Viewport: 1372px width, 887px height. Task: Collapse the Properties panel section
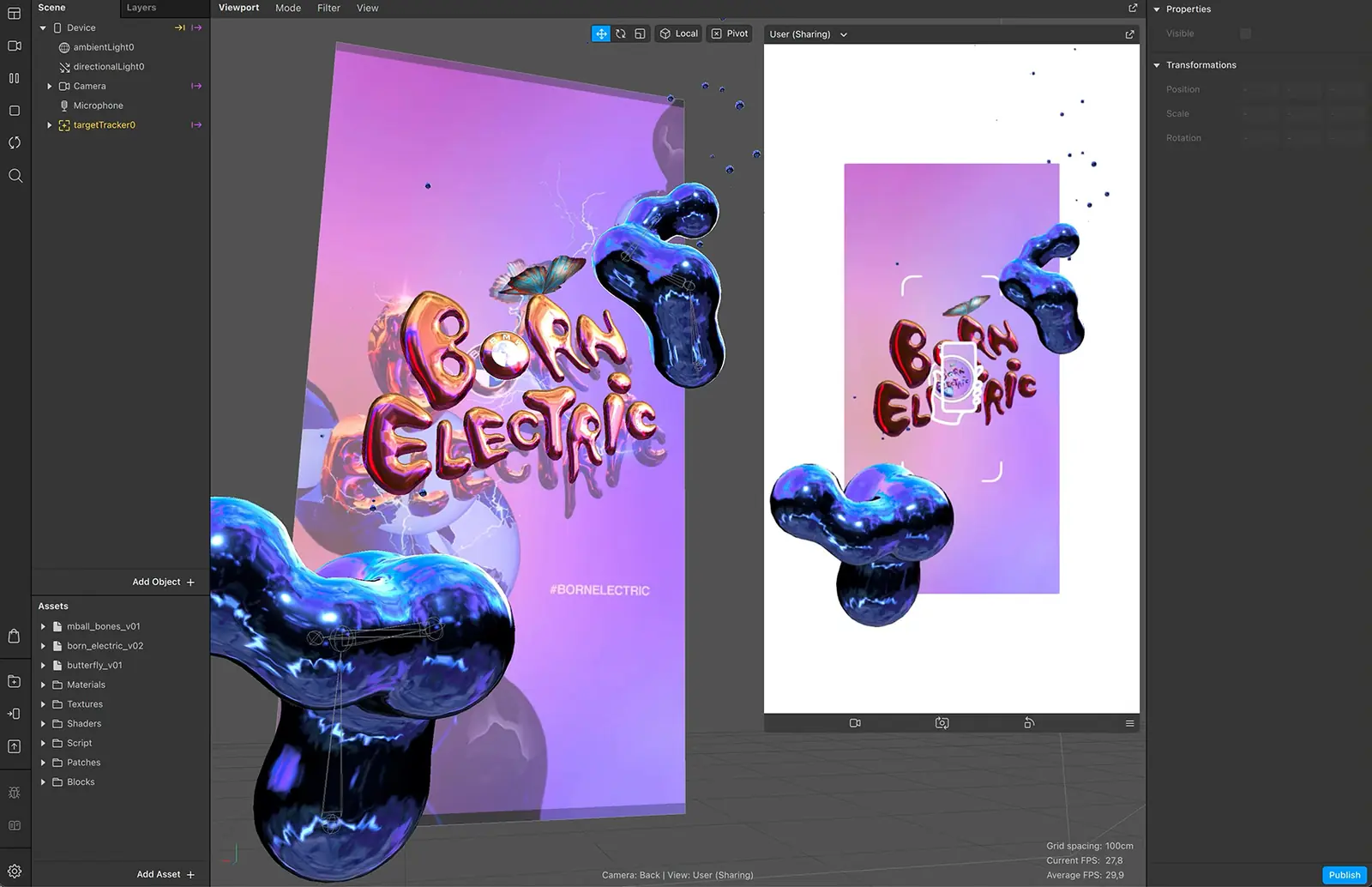(1157, 9)
